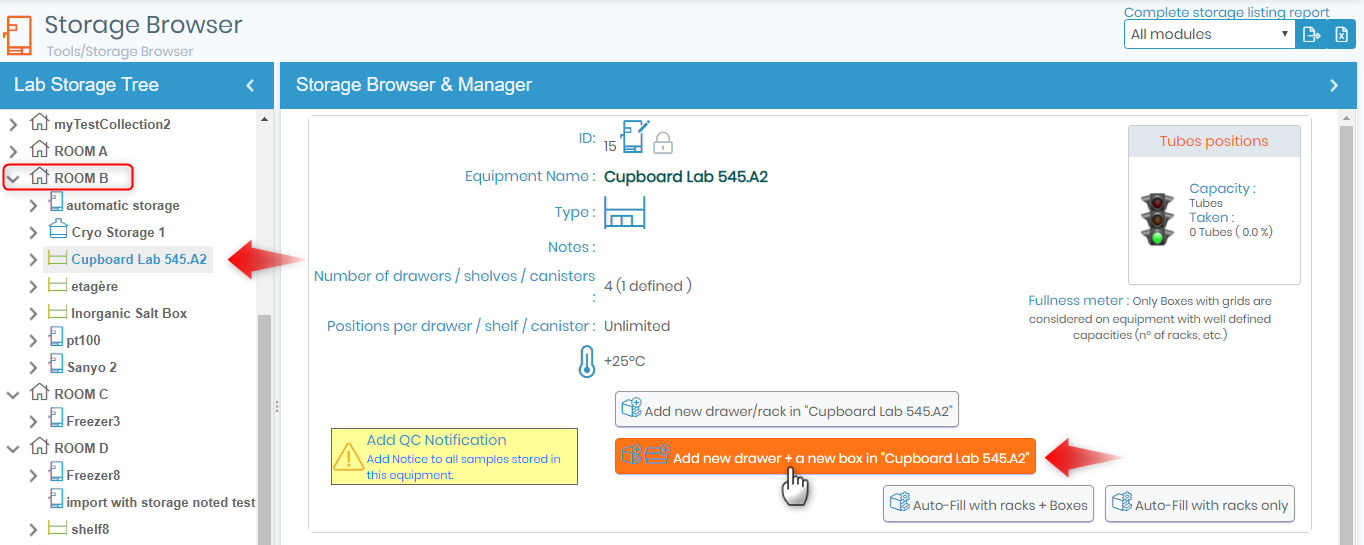Viewport: 1364px width, 545px height.
Task: Collapse the Lab Storage Tree panel
Action: coord(250,85)
